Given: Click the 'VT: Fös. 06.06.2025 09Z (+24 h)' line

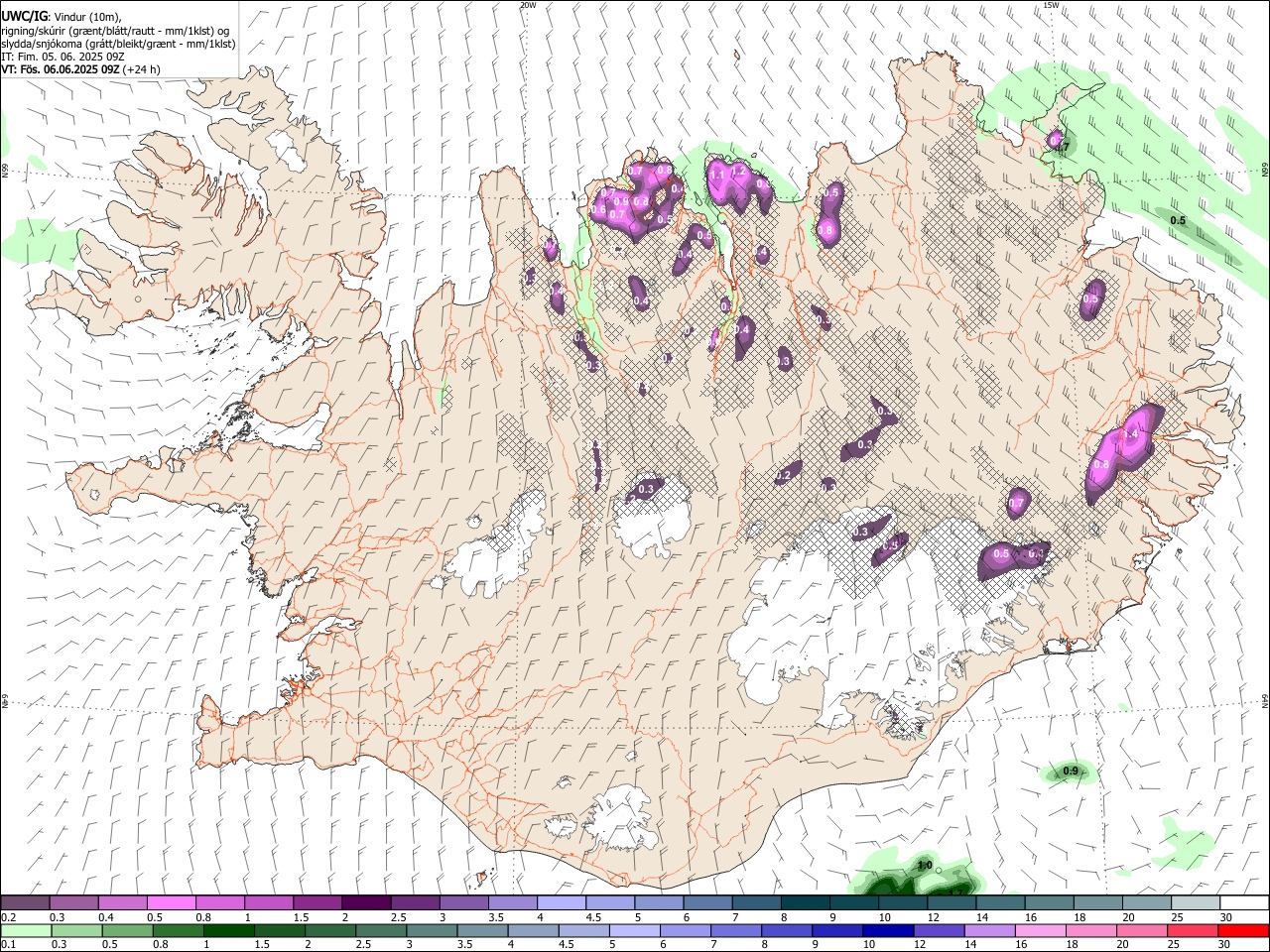Looking at the screenshot, I should pos(80,69).
